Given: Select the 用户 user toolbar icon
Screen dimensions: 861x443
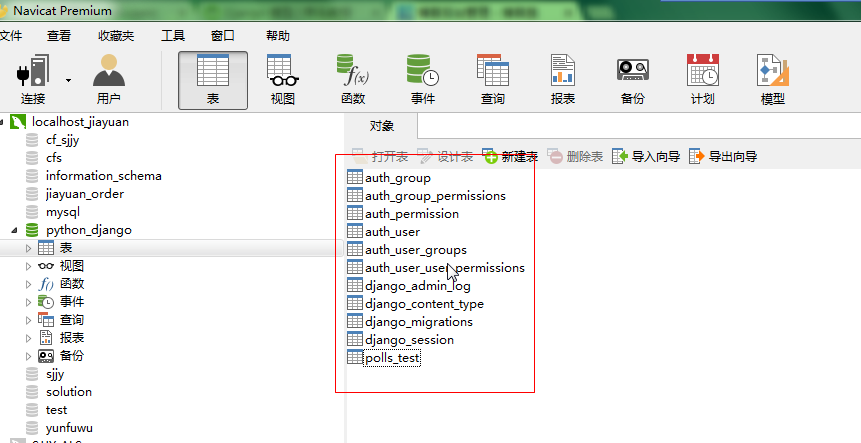Looking at the screenshot, I should pos(109,80).
